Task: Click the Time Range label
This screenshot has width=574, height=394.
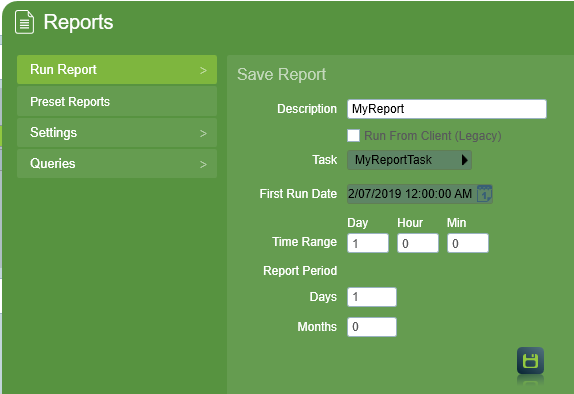Action: click(304, 242)
